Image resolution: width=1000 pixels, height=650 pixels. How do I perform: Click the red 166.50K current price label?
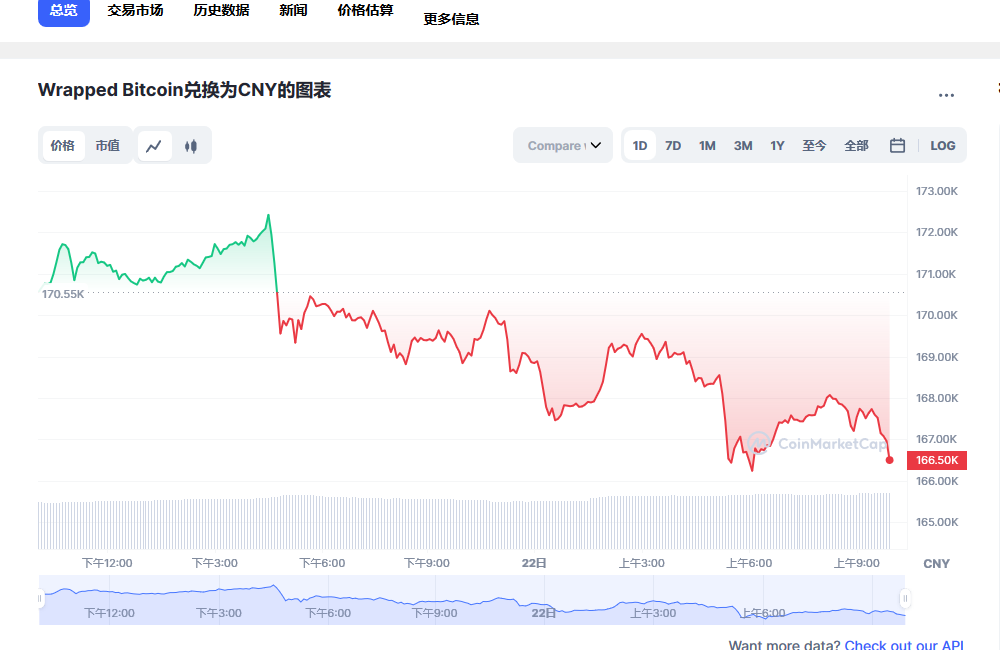[937, 460]
